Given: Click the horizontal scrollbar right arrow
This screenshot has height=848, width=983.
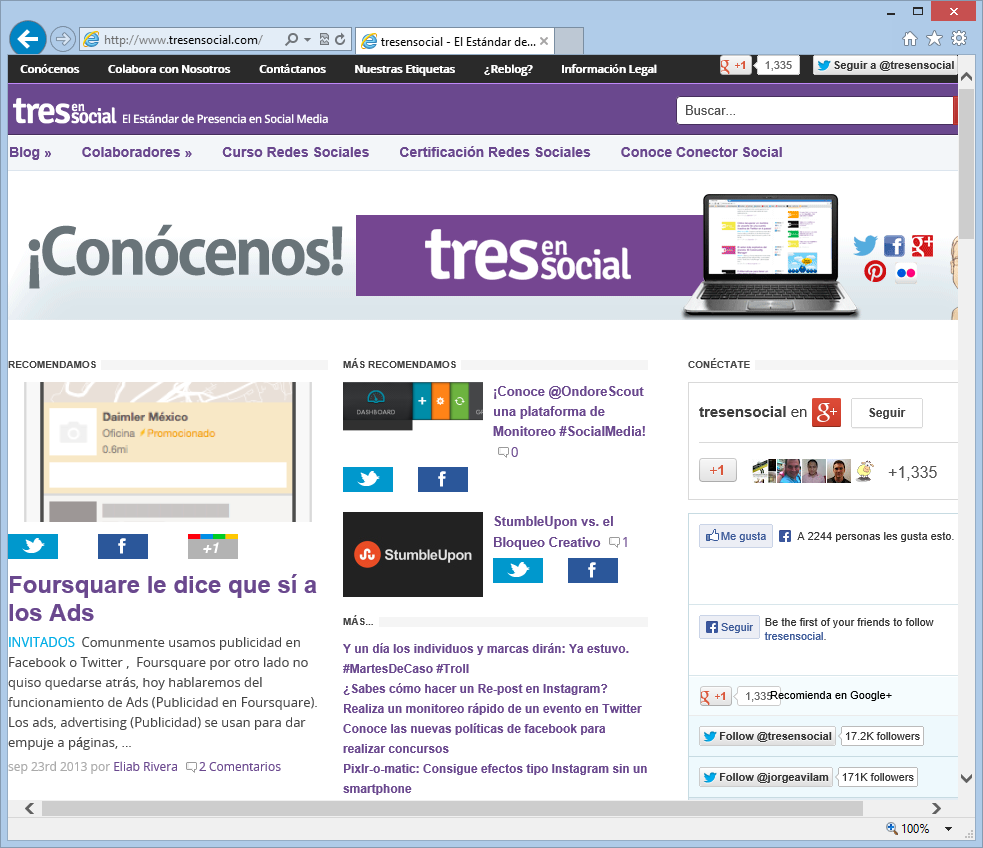Looking at the screenshot, I should pos(936,809).
